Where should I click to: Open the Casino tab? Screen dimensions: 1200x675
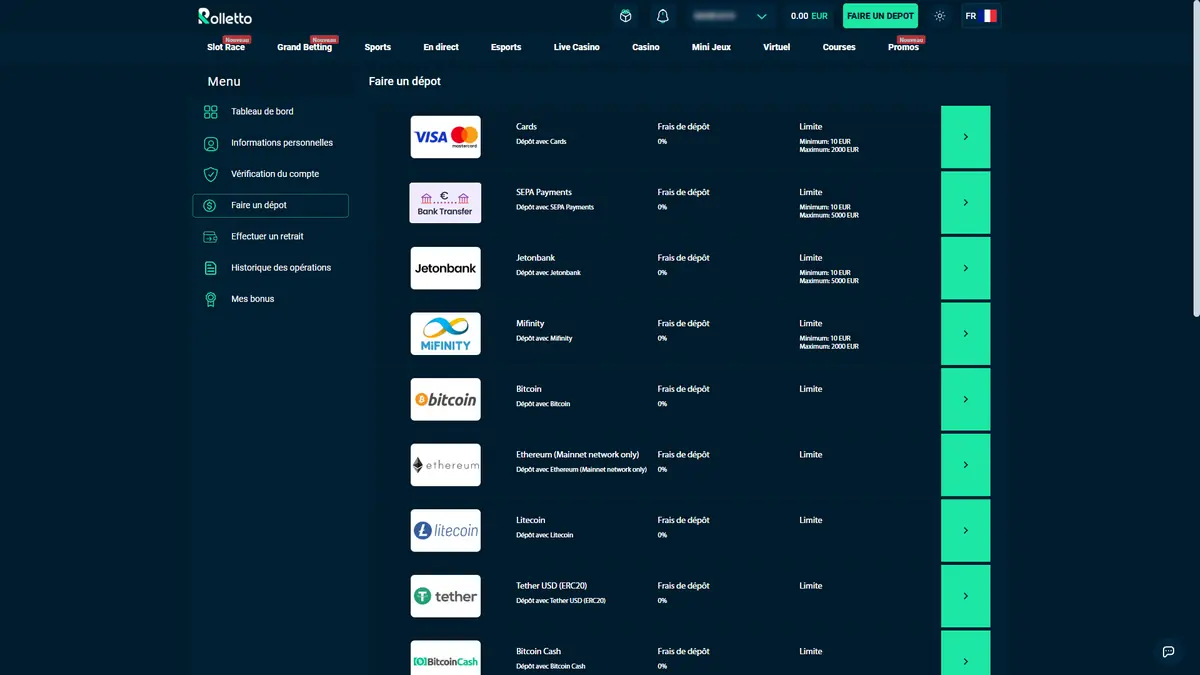click(x=646, y=47)
